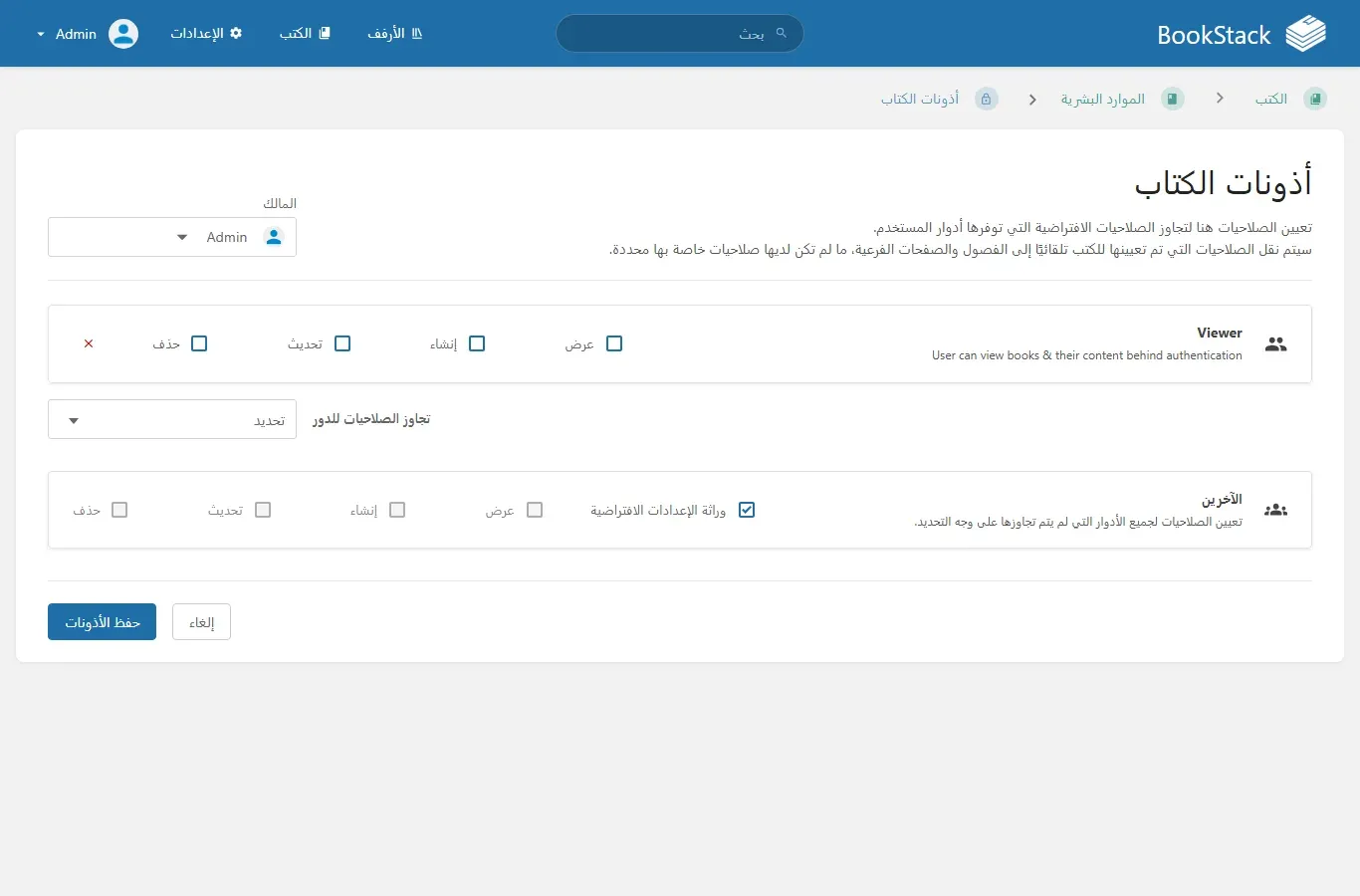Focus the بحث search input field
The height and width of the screenshot is (896, 1360).
coord(679,33)
